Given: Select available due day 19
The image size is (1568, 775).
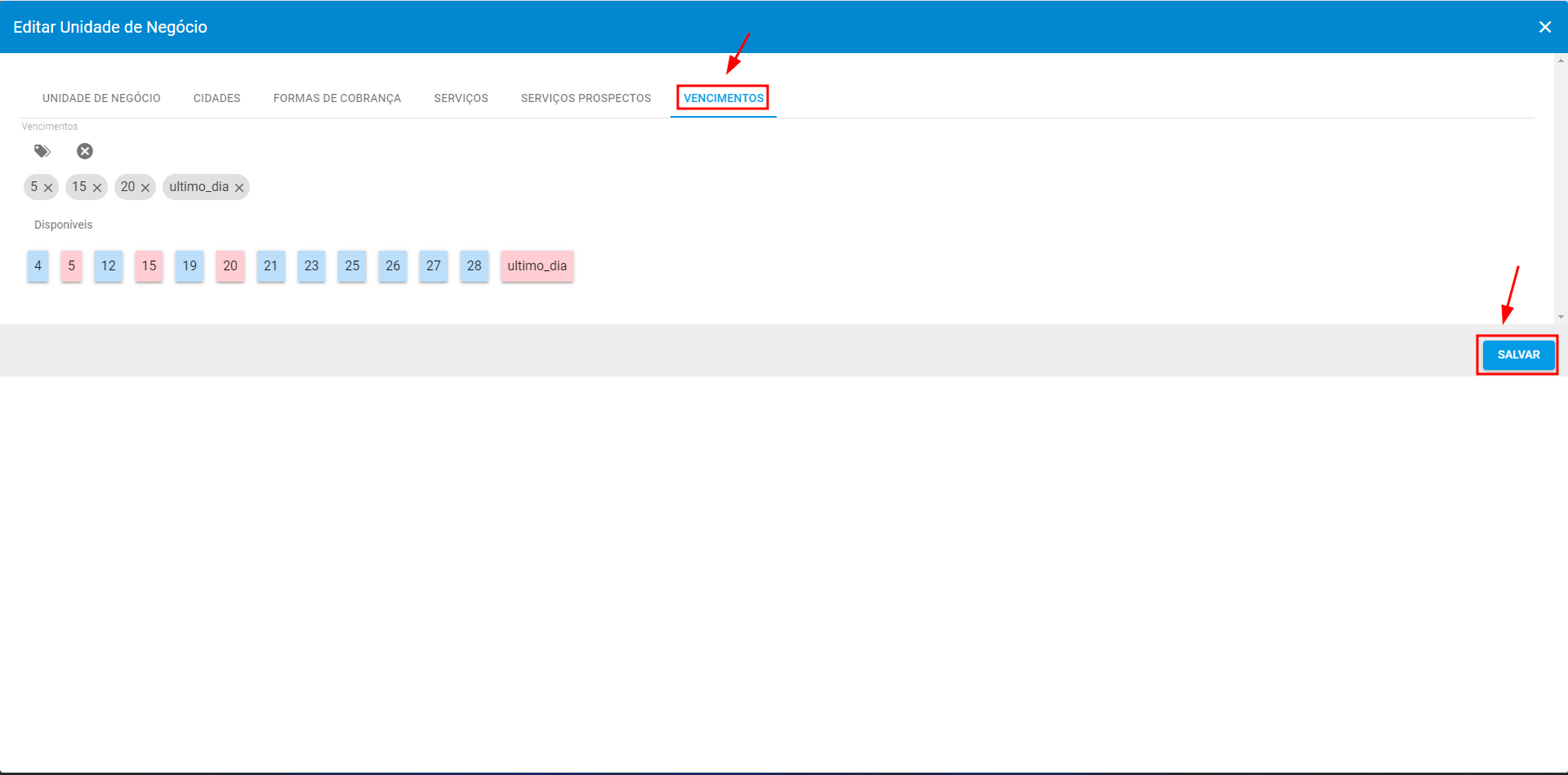Looking at the screenshot, I should [189, 266].
